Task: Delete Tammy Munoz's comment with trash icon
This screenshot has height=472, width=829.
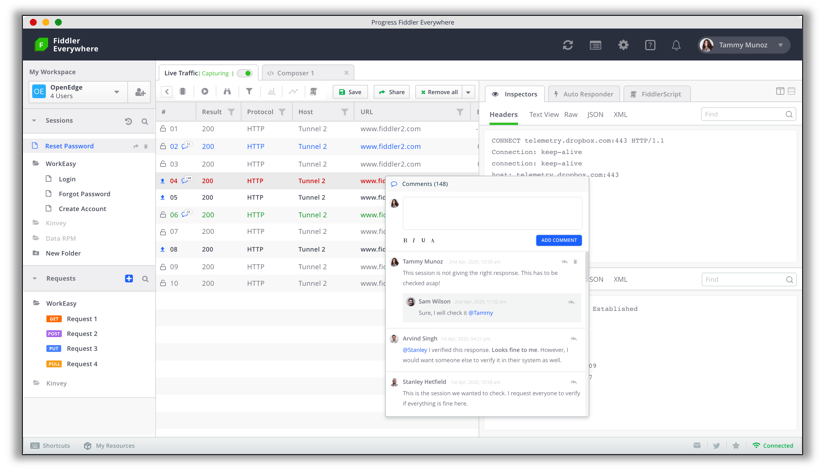Action: (575, 262)
